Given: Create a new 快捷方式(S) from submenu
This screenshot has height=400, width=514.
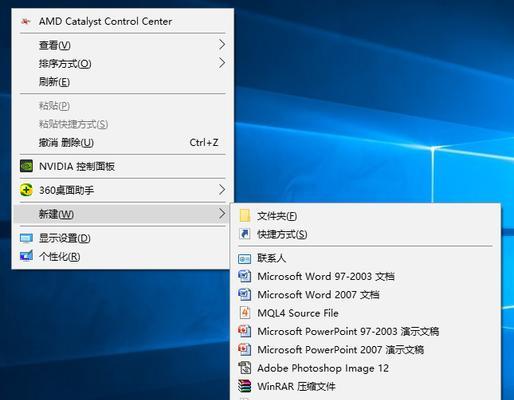Looking at the screenshot, I should (x=365, y=234).
